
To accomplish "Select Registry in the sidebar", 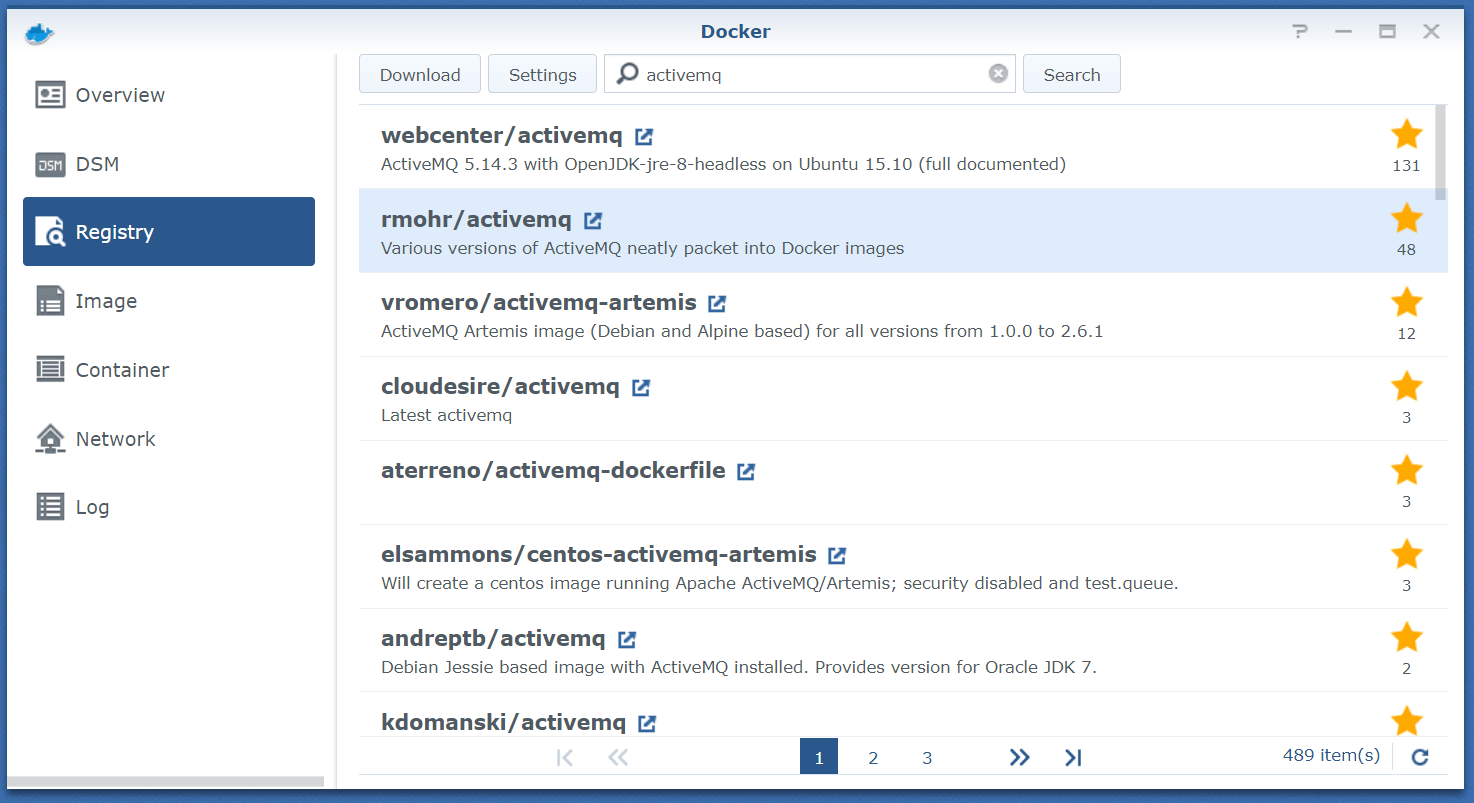I will tap(50, 231).
